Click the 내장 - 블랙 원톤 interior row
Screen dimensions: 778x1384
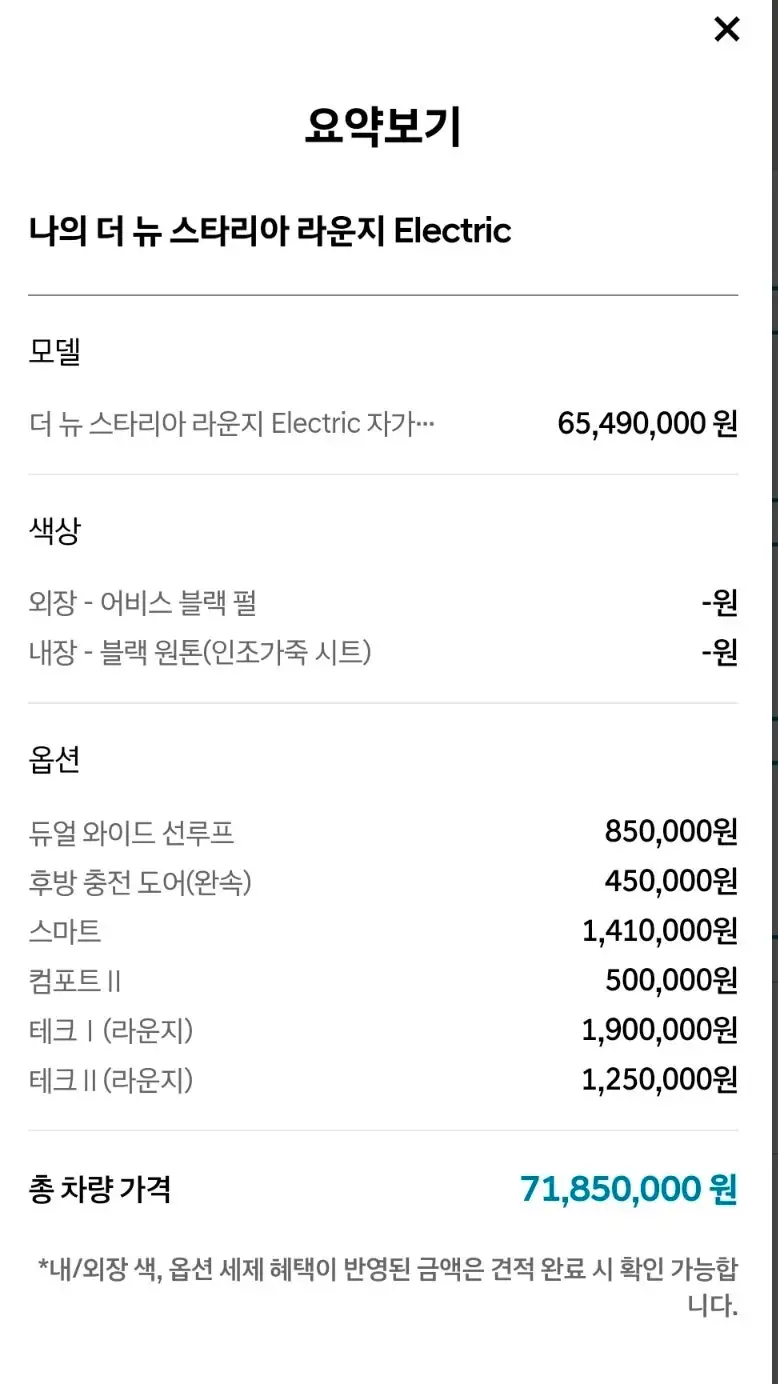(200, 653)
